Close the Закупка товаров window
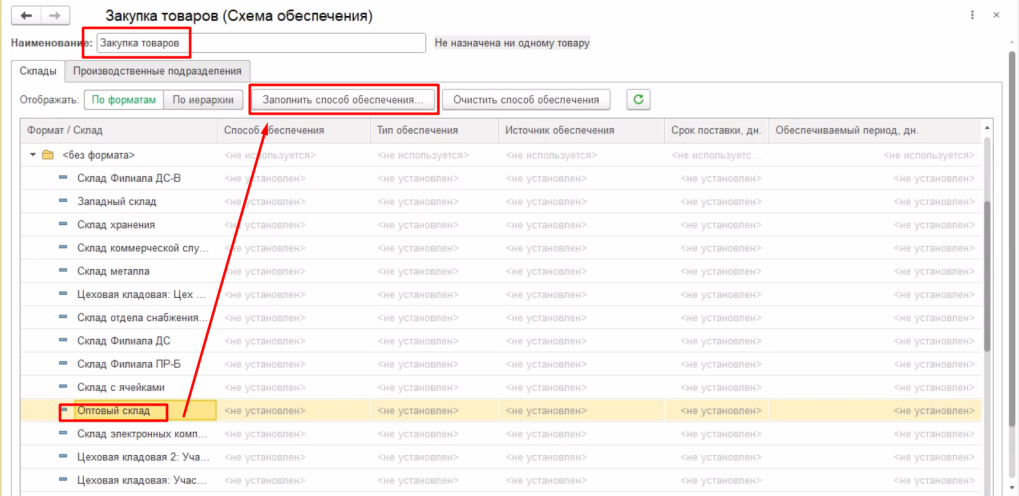 click(997, 17)
